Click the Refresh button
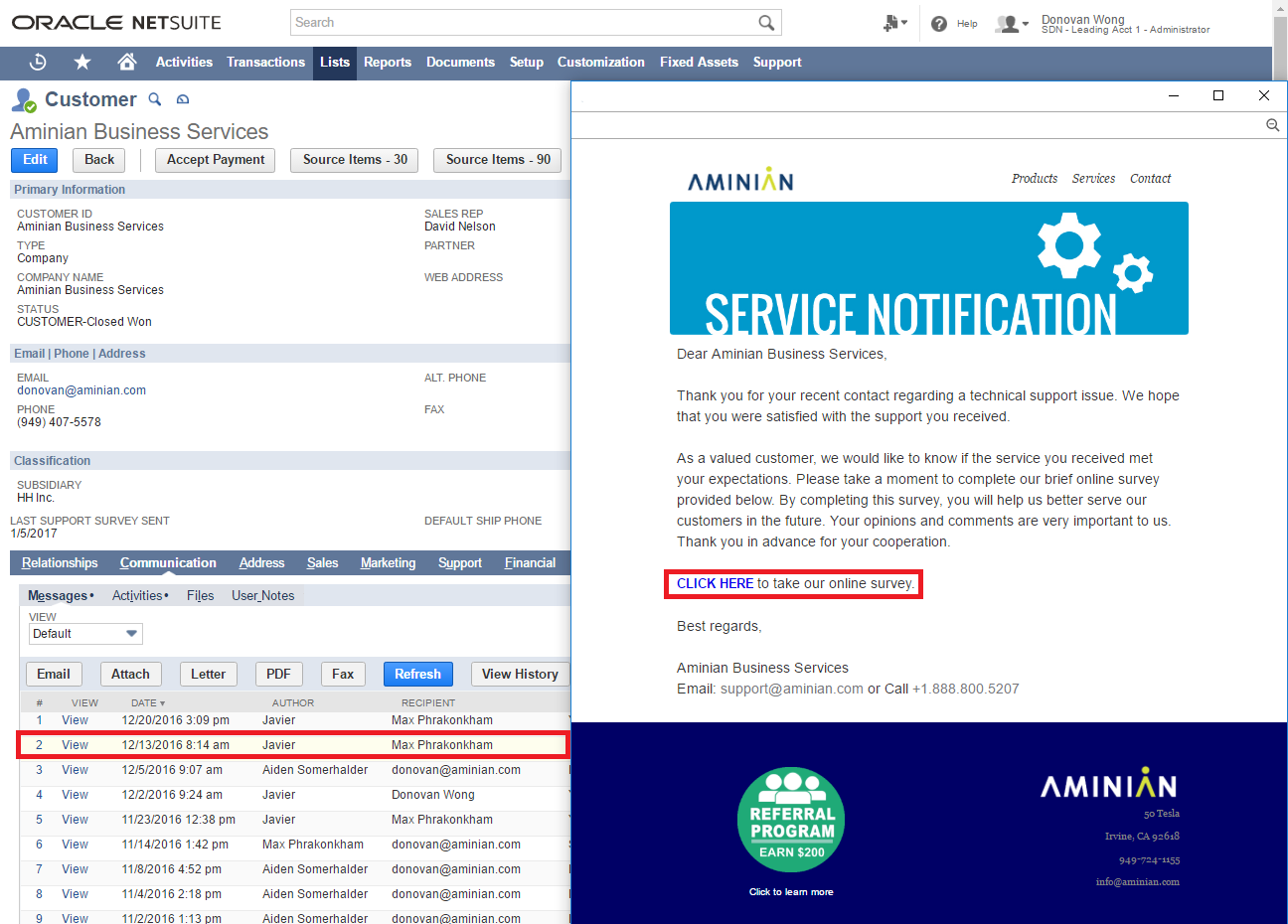Screen dimensions: 1288x924 tap(417, 674)
